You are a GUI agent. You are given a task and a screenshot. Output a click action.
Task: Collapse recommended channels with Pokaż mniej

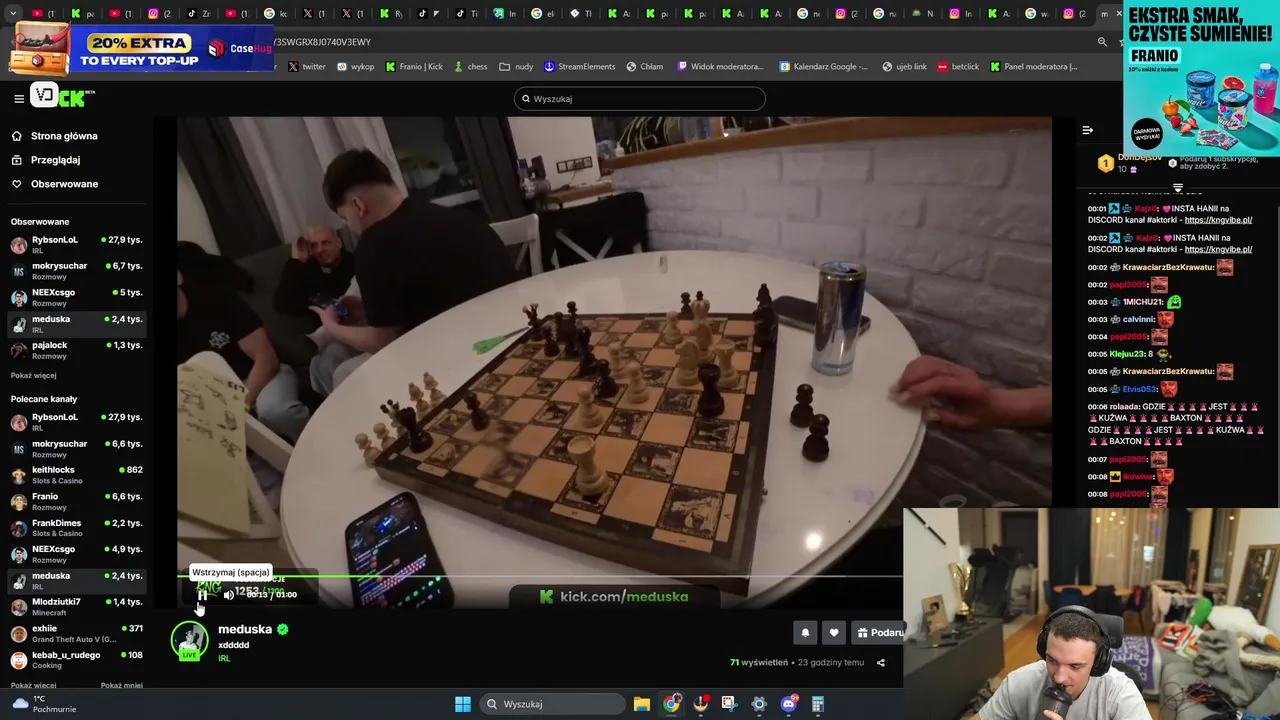point(121,685)
